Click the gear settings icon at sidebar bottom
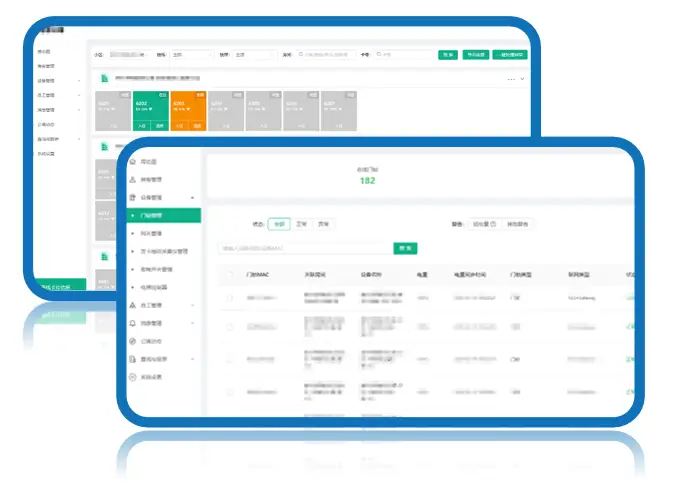This screenshot has width=673, height=497. pos(133,377)
